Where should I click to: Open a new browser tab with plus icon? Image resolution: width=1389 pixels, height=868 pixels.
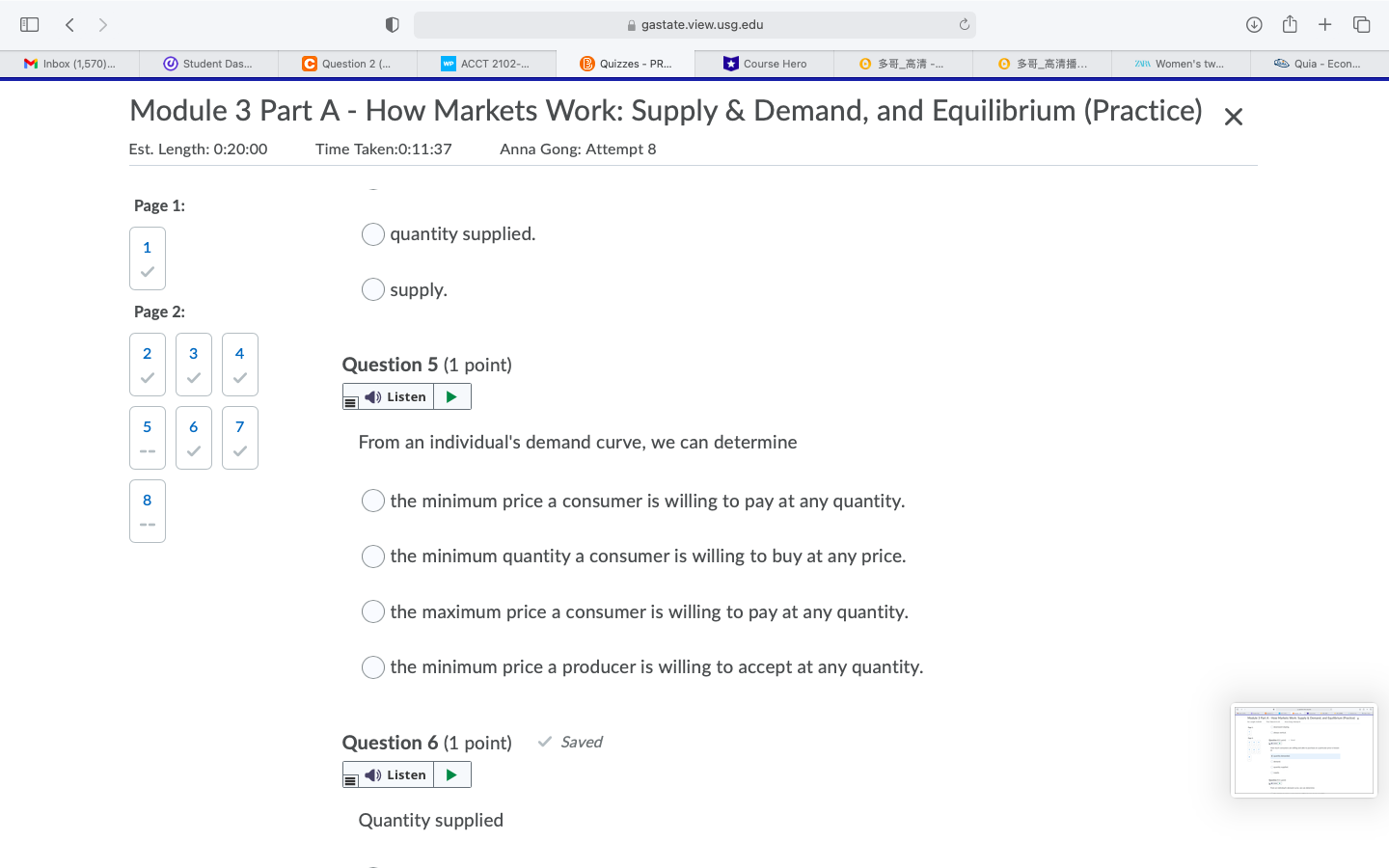pyautogui.click(x=1325, y=24)
